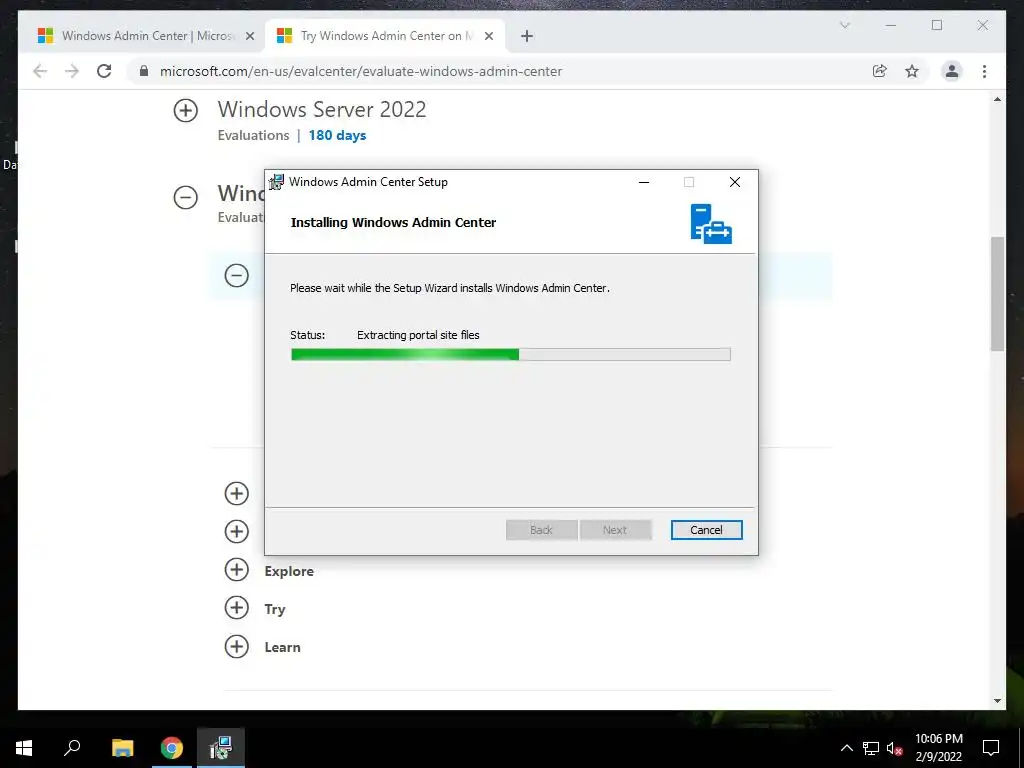Click the scrollbar up arrow
1024x768 pixels.
(x=997, y=99)
